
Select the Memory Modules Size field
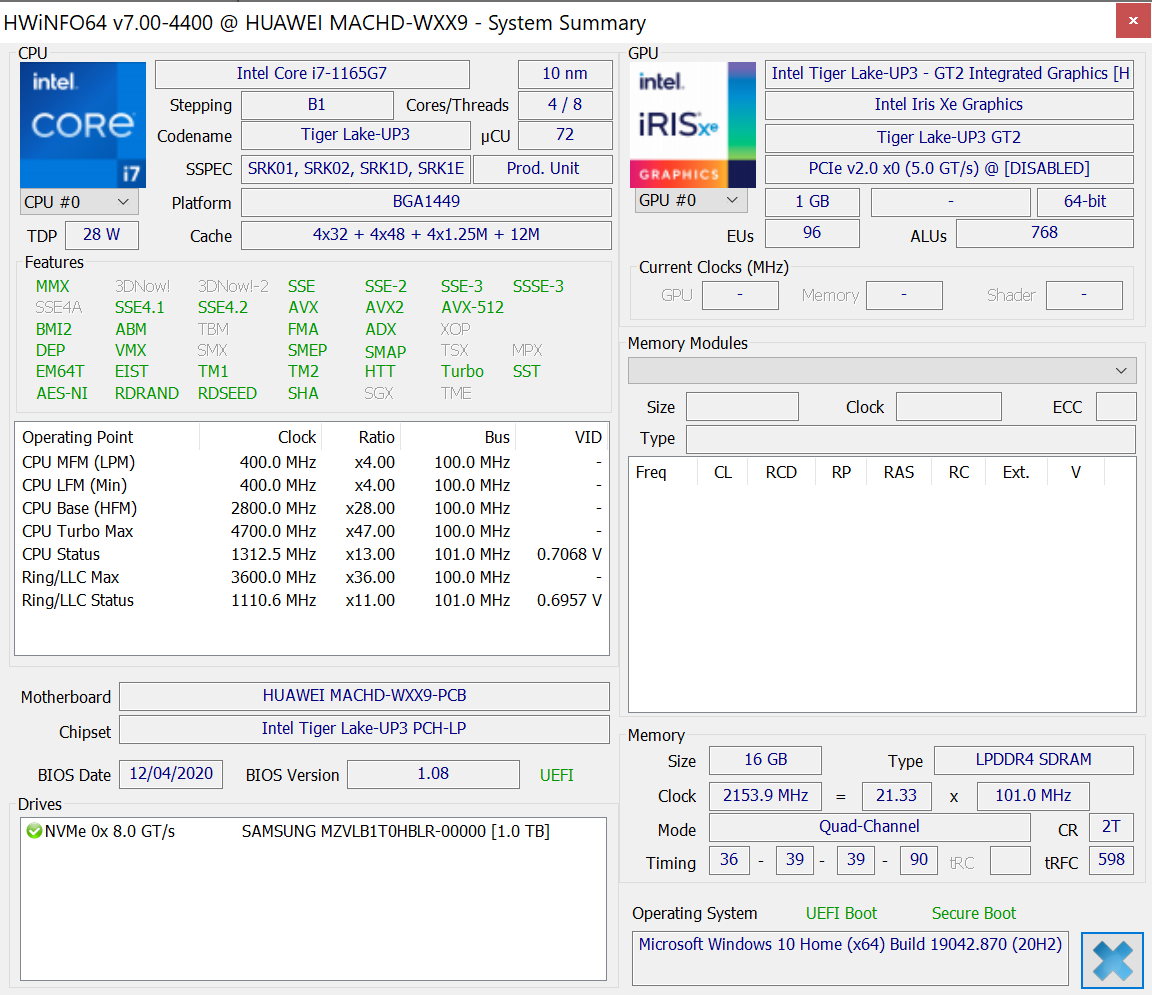pyautogui.click(x=742, y=406)
